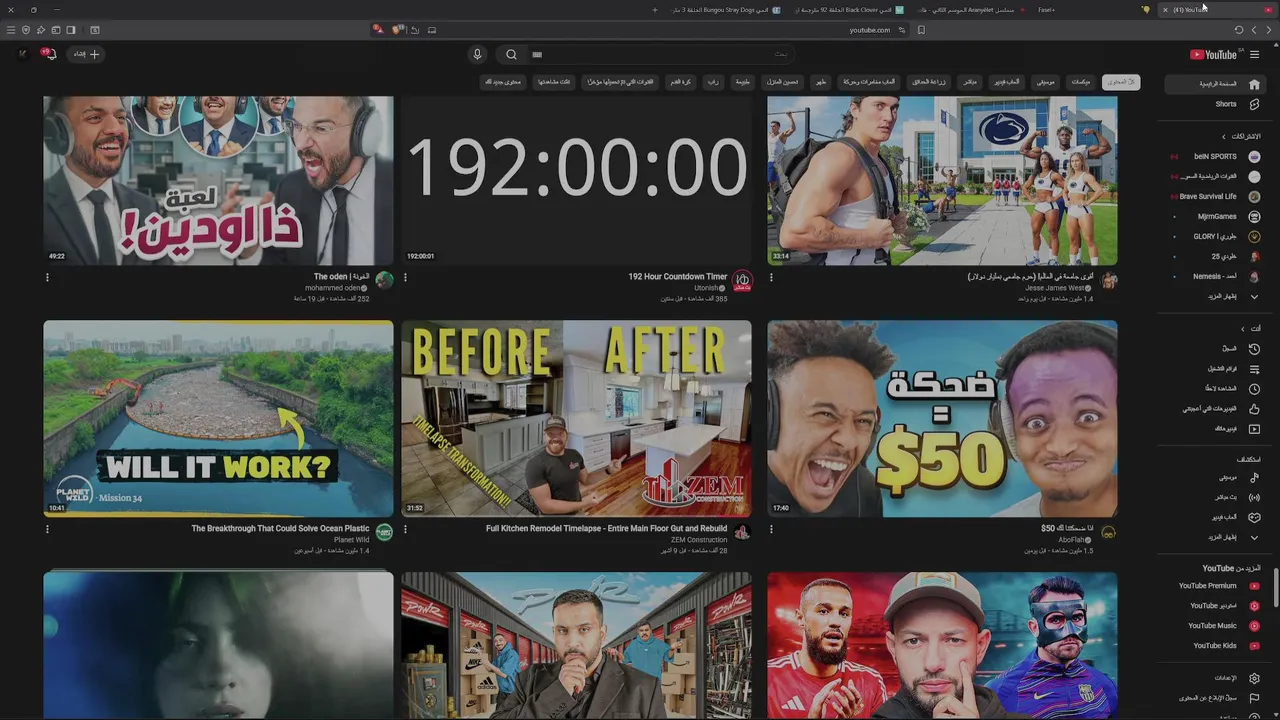
Task: Open more options for Full Kitchen Remodel video
Action: click(x=405, y=529)
